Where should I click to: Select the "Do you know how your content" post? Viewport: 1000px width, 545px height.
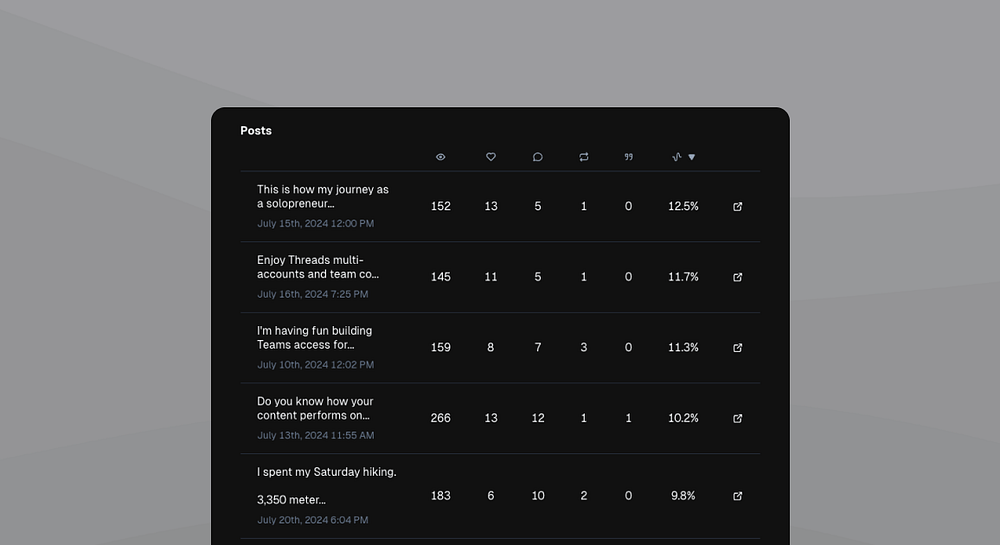pyautogui.click(x=315, y=408)
